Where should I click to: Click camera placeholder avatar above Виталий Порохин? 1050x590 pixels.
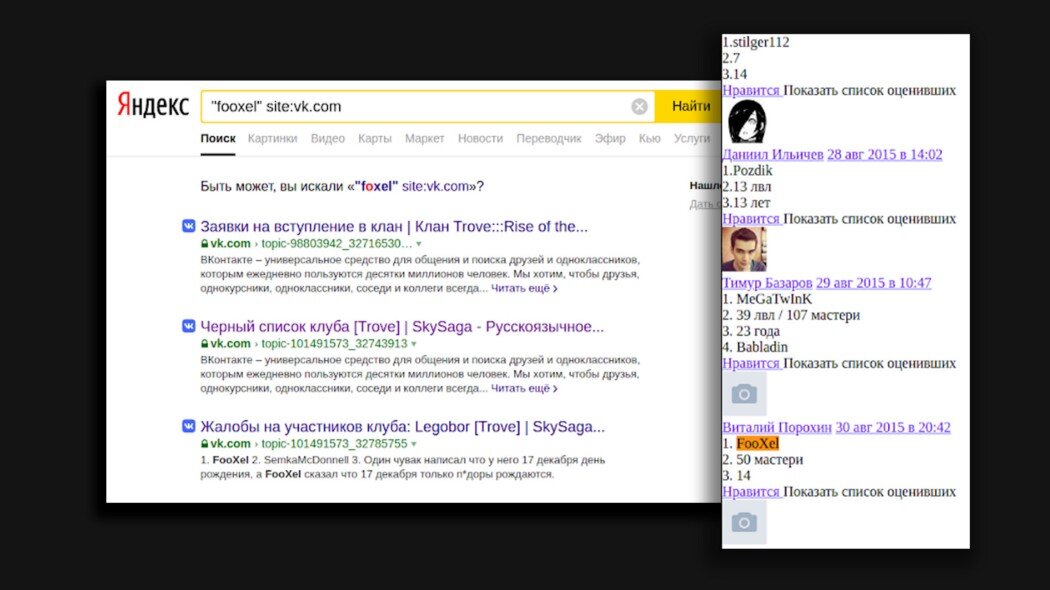click(744, 394)
